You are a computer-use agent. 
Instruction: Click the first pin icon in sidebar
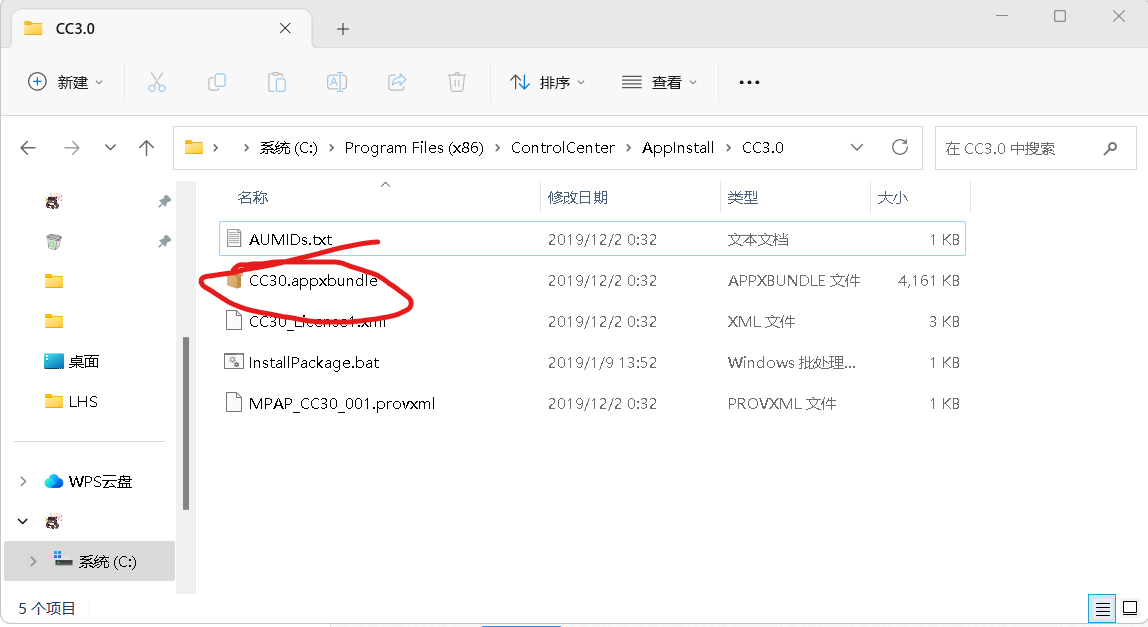pyautogui.click(x=165, y=201)
